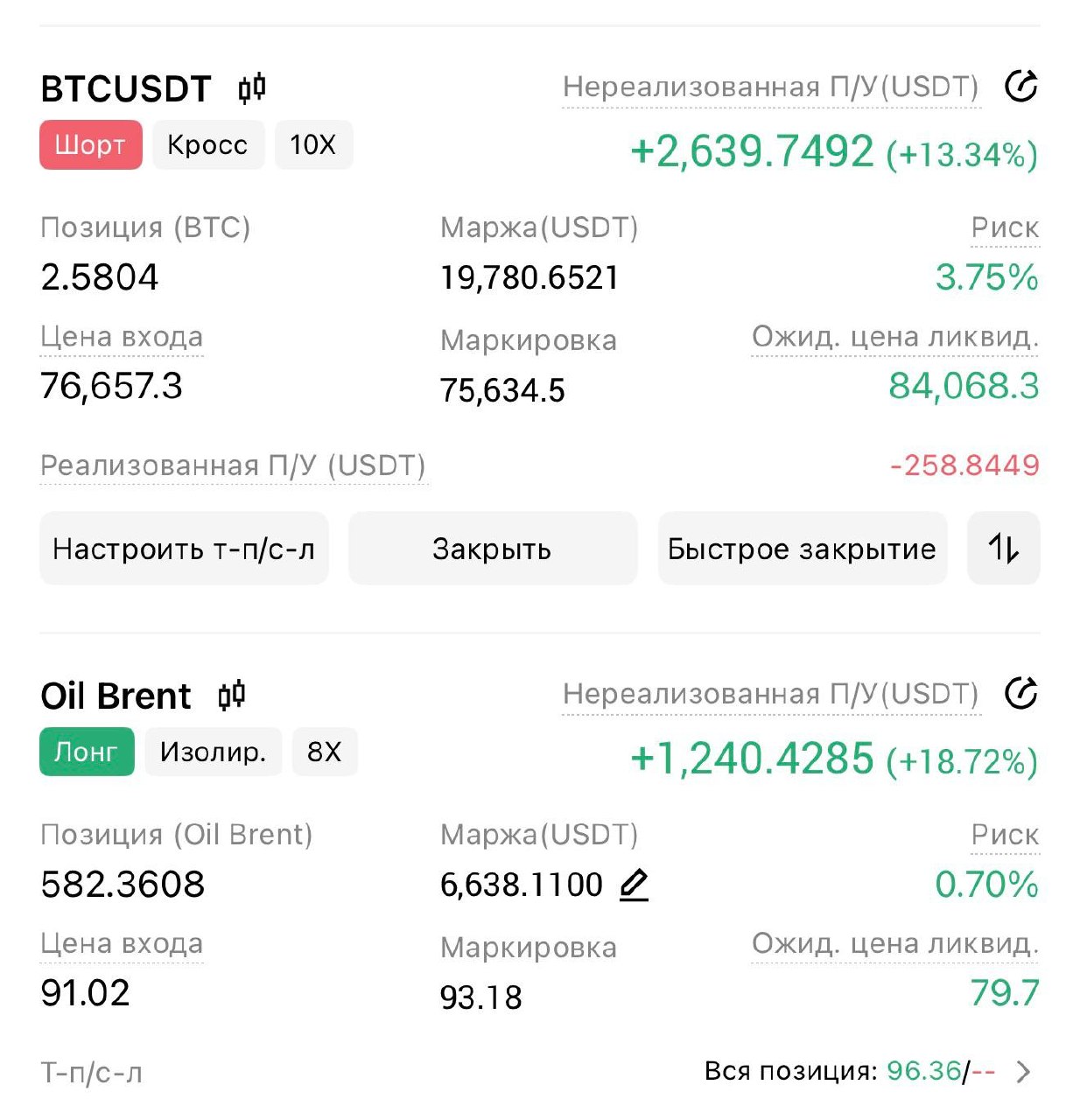The width and height of the screenshot is (1080, 1120).
Task: Edit Oil Brent margin pencil icon
Action: pos(634,885)
